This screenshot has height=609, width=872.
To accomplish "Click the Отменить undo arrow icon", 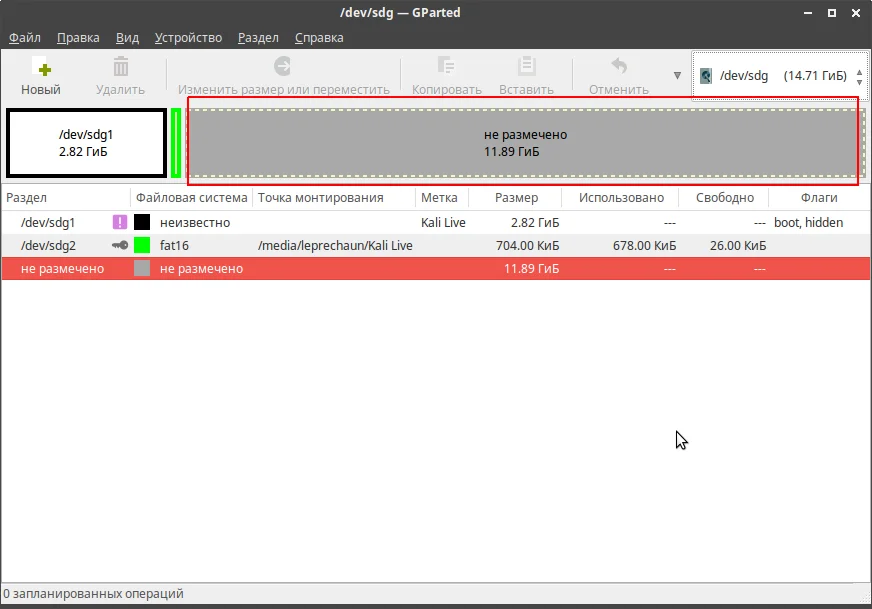I will click(619, 66).
